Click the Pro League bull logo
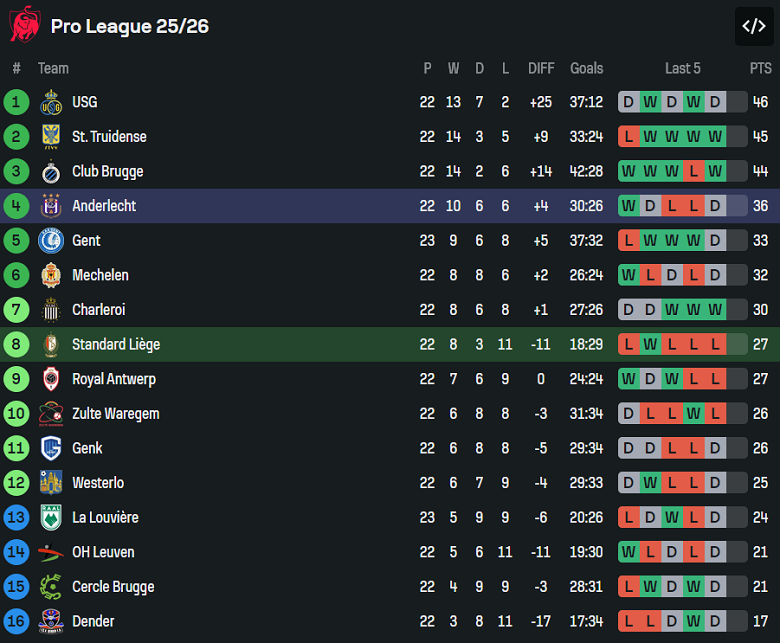Screen dimensions: 780x643 coord(24,25)
